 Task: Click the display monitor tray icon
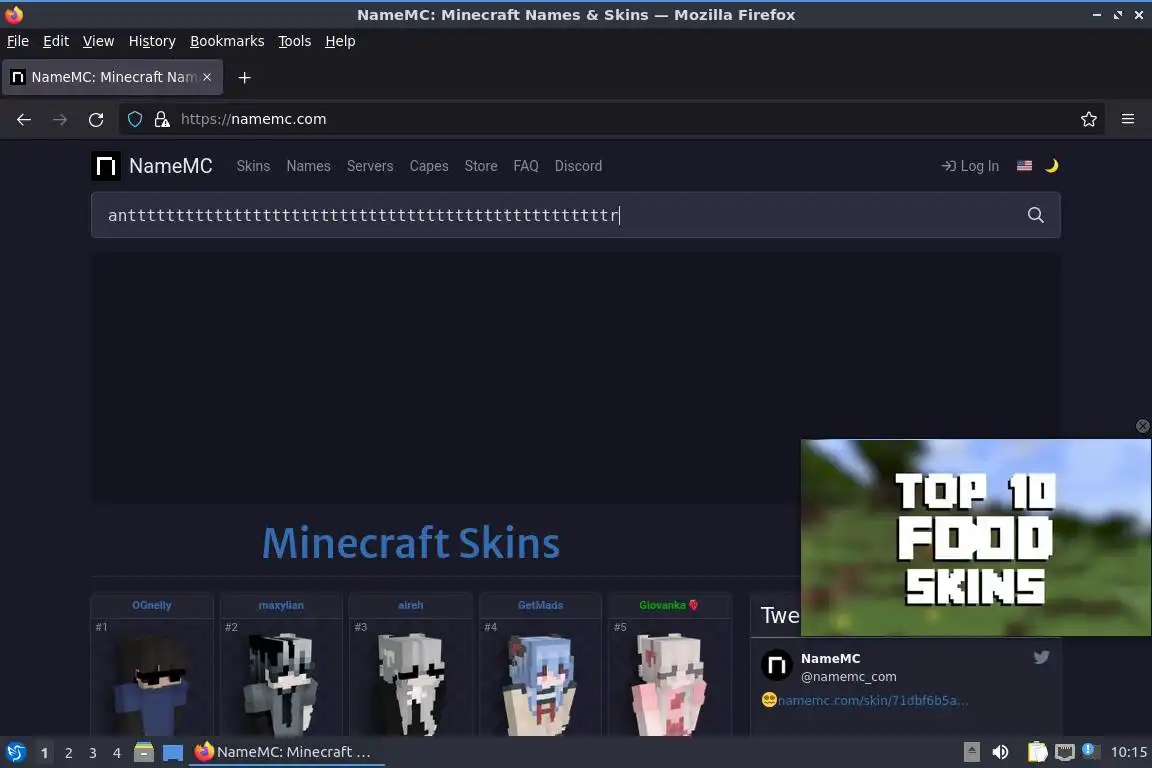[x=1065, y=752]
